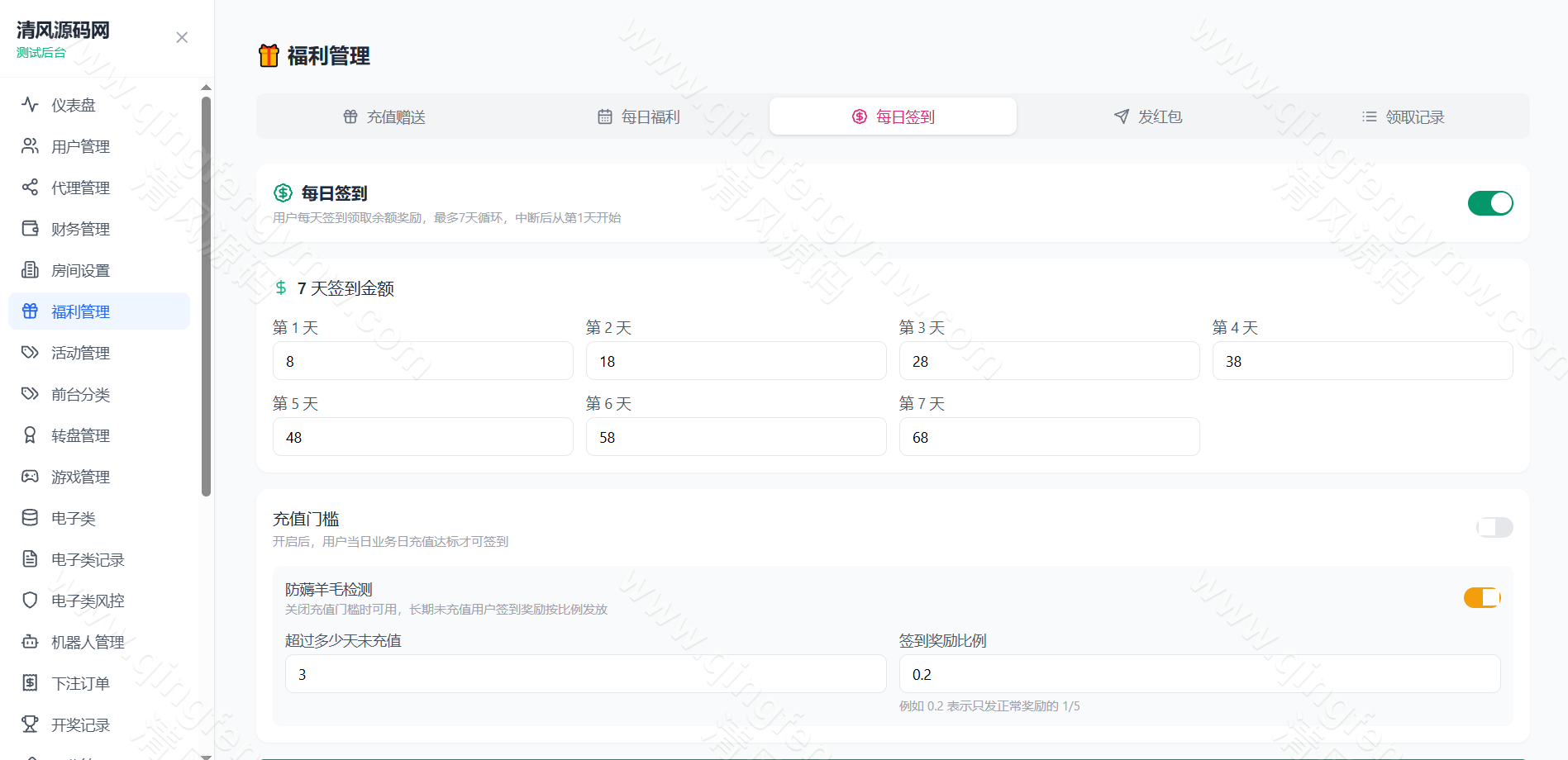Switch to the 充值赠送 tab
Screen dimensions: 1568x760
click(384, 116)
